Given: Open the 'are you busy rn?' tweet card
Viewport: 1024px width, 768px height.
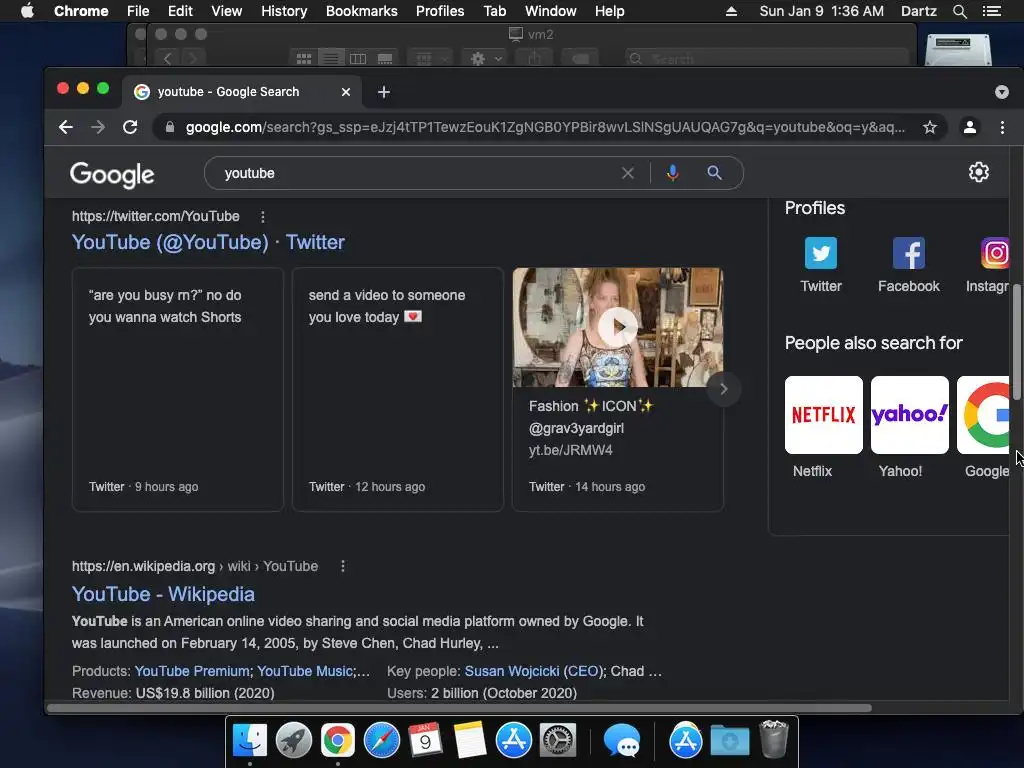Looking at the screenshot, I should click(178, 389).
